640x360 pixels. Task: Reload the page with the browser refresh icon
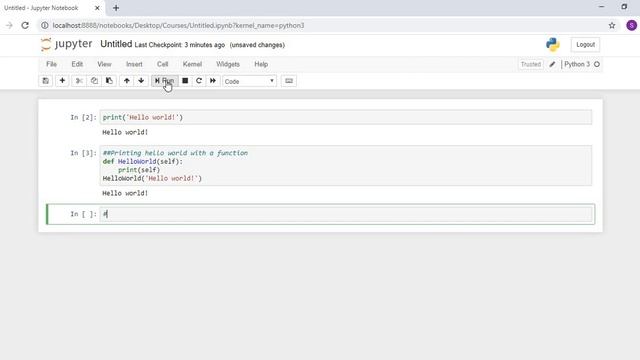coord(25,25)
